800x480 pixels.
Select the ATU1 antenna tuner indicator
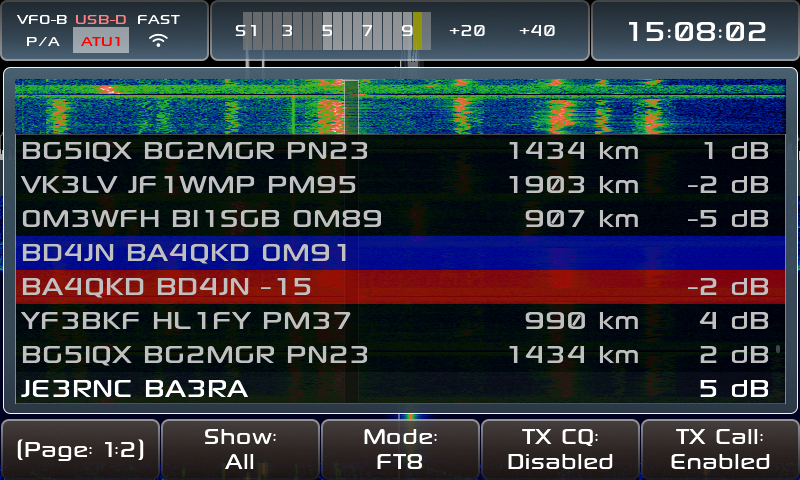[101, 41]
